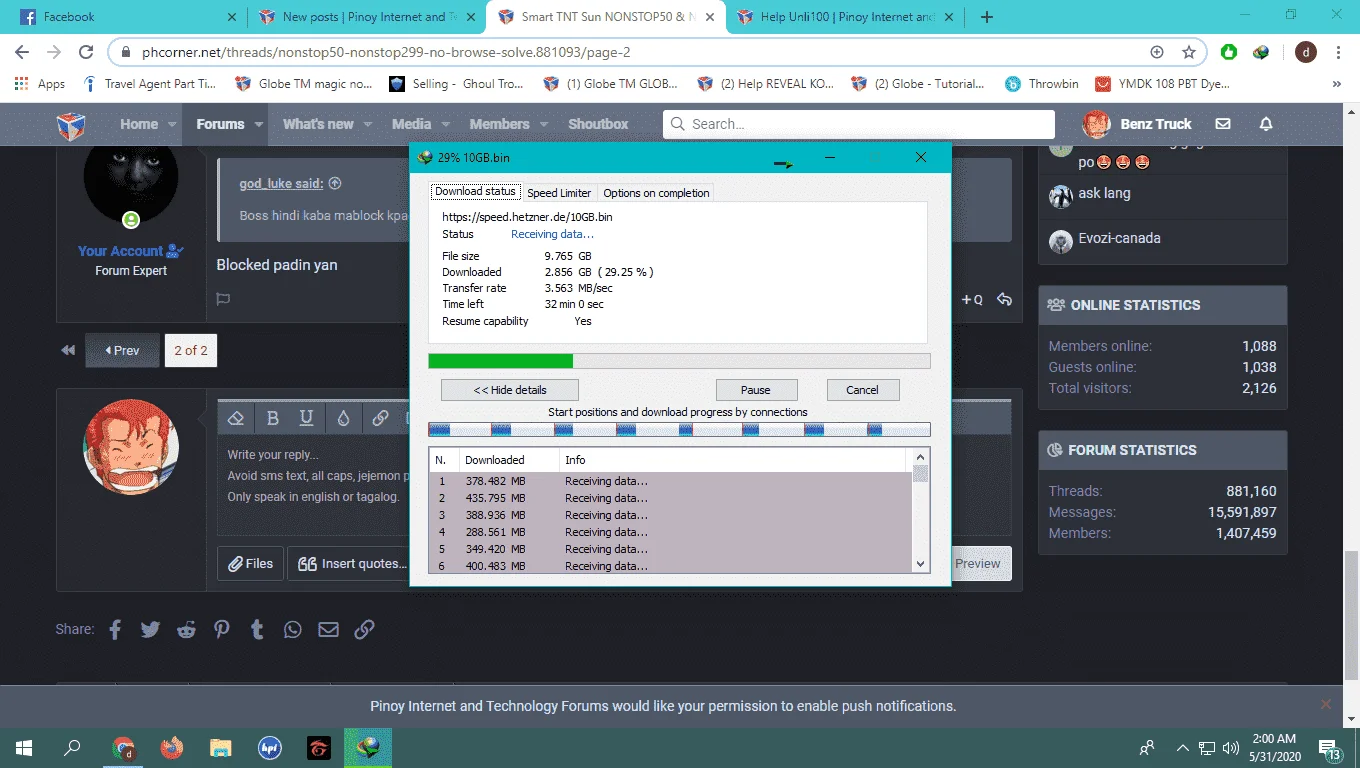Click the bookmark star in address bar
The width and height of the screenshot is (1360, 768).
coord(1189,52)
